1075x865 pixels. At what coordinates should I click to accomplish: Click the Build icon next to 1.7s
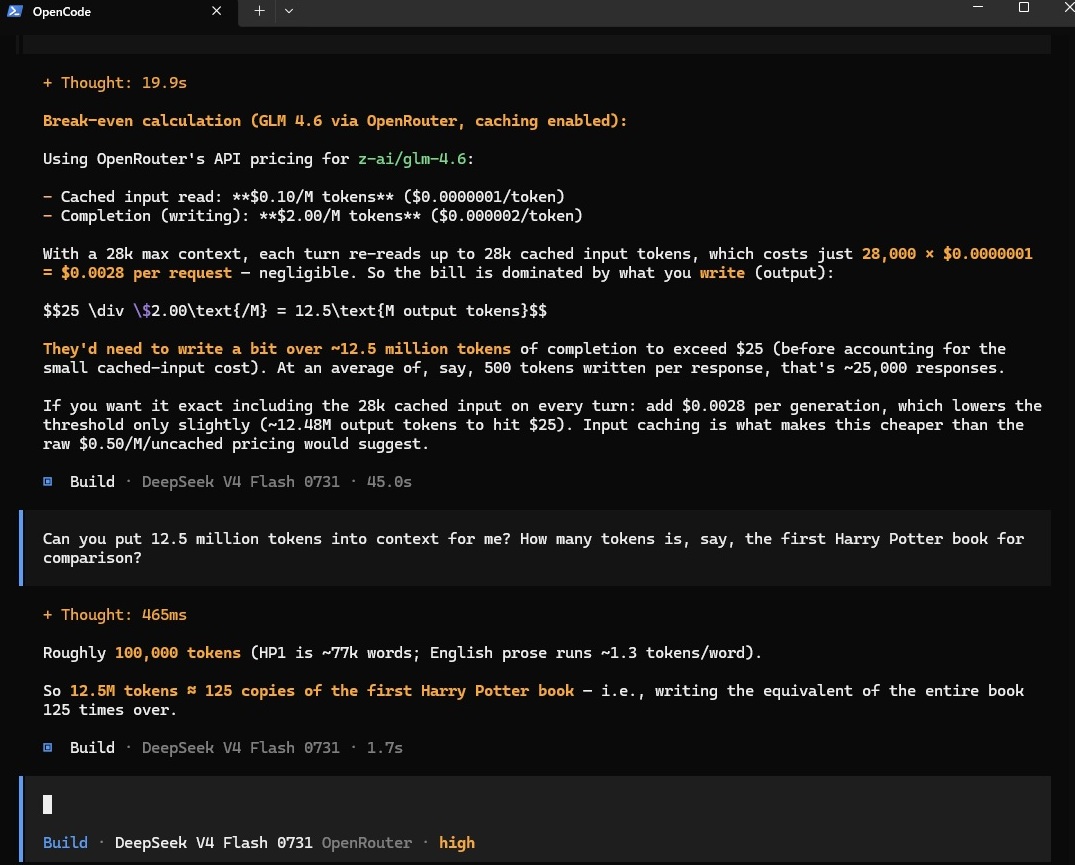[48, 748]
